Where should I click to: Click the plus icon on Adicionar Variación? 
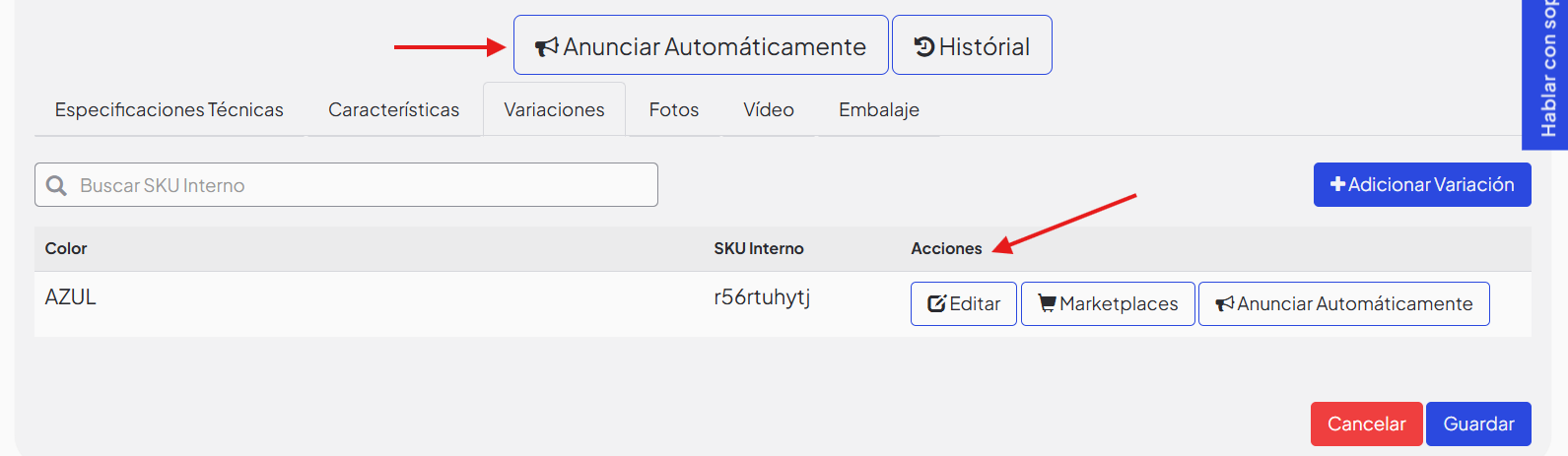tap(1337, 184)
